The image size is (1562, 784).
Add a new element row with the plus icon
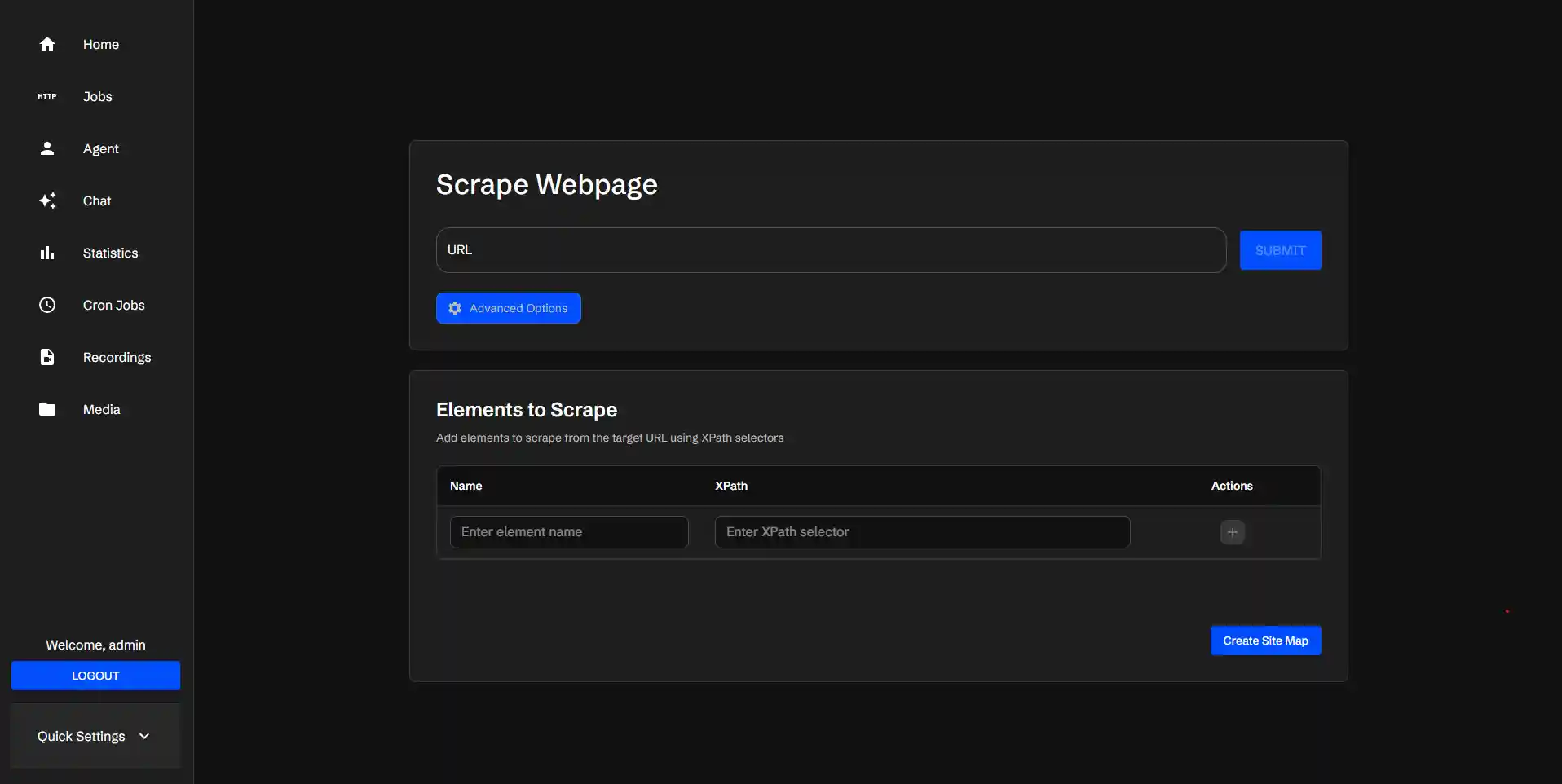(x=1233, y=531)
